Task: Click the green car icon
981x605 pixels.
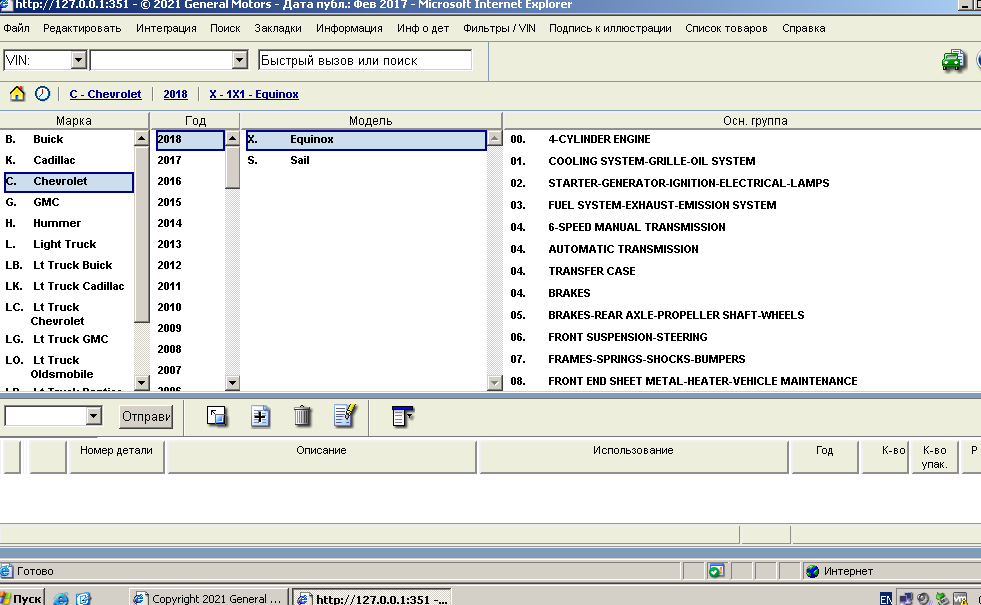Action: coord(953,61)
